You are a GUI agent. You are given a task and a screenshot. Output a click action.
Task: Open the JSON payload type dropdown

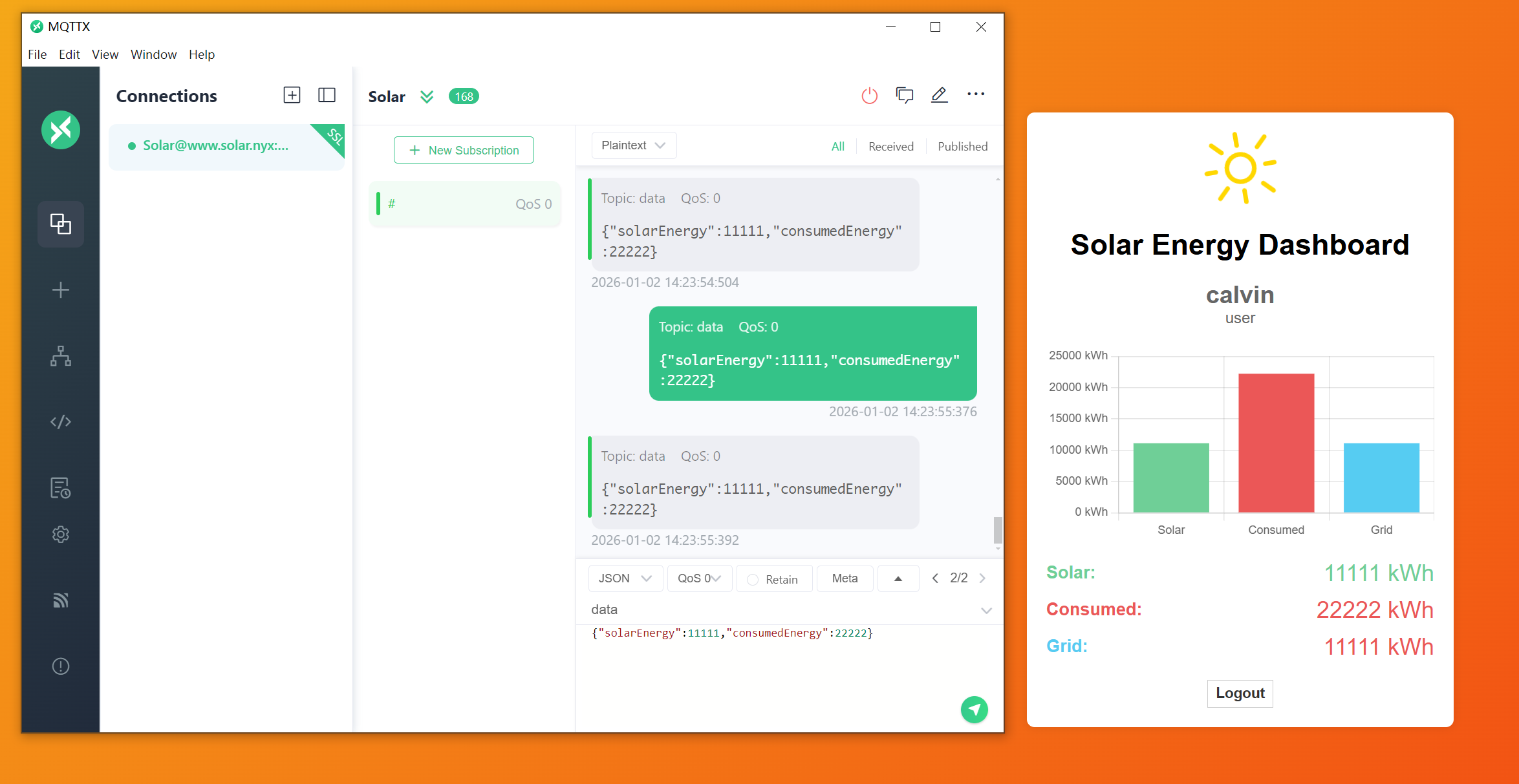click(x=625, y=578)
